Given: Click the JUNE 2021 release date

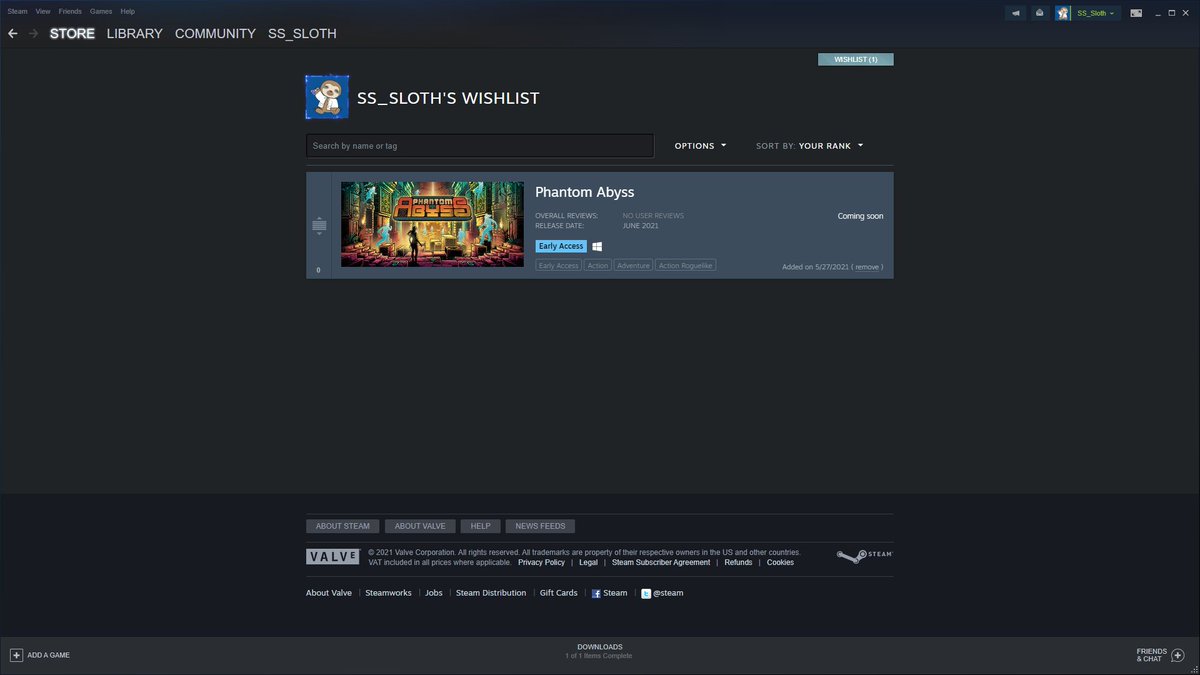Looking at the screenshot, I should 640,226.
